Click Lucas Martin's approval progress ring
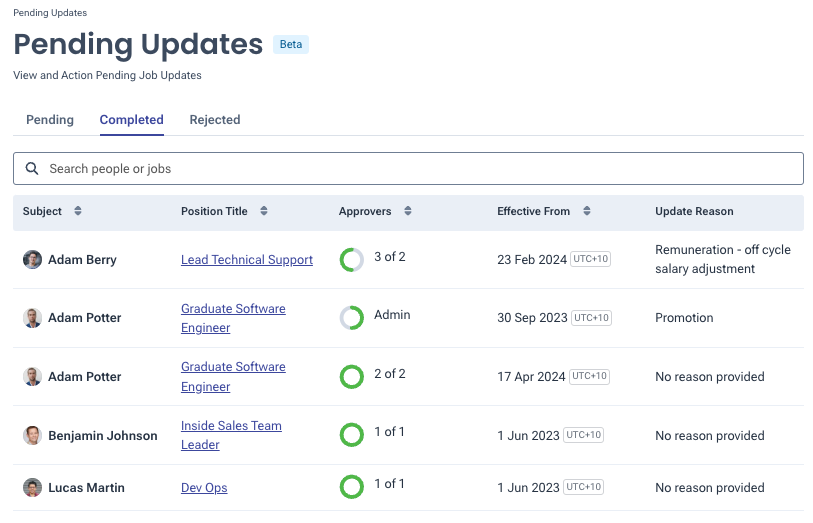The height and width of the screenshot is (523, 813). [x=352, y=487]
